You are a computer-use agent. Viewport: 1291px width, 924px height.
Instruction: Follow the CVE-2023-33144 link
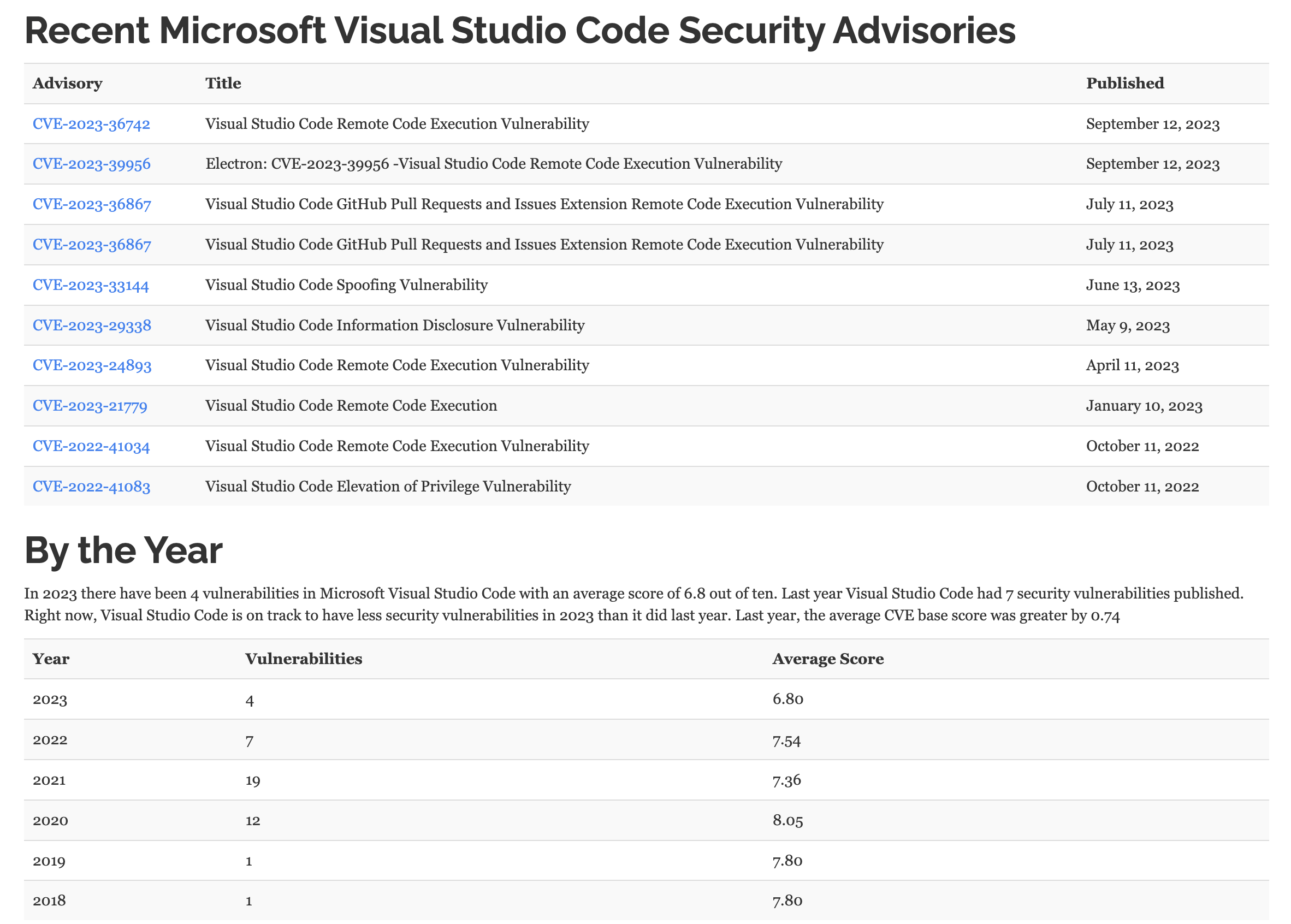click(x=91, y=285)
